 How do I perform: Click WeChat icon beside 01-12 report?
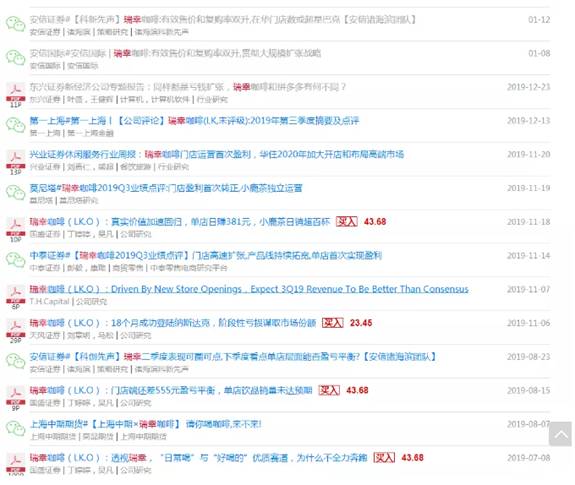click(15, 24)
